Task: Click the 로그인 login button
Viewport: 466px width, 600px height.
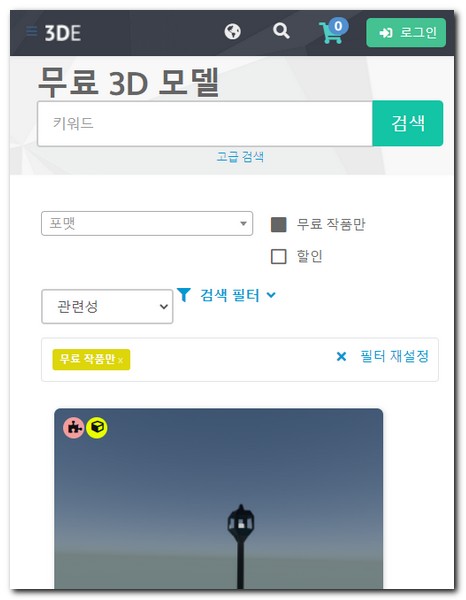Action: [406, 33]
